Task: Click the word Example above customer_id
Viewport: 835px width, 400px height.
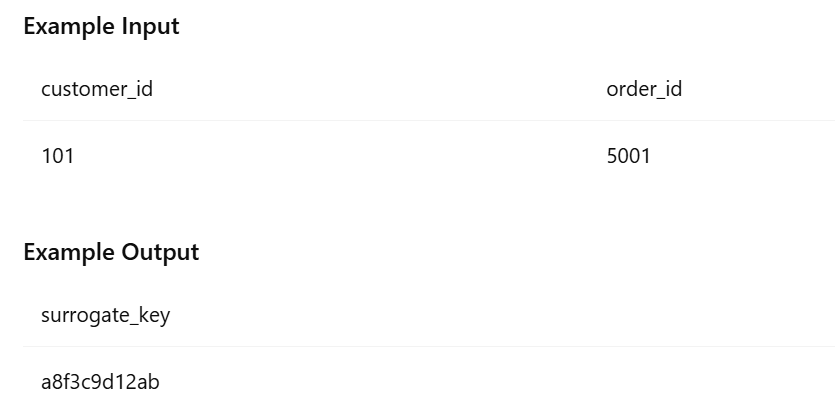Action: (70, 26)
